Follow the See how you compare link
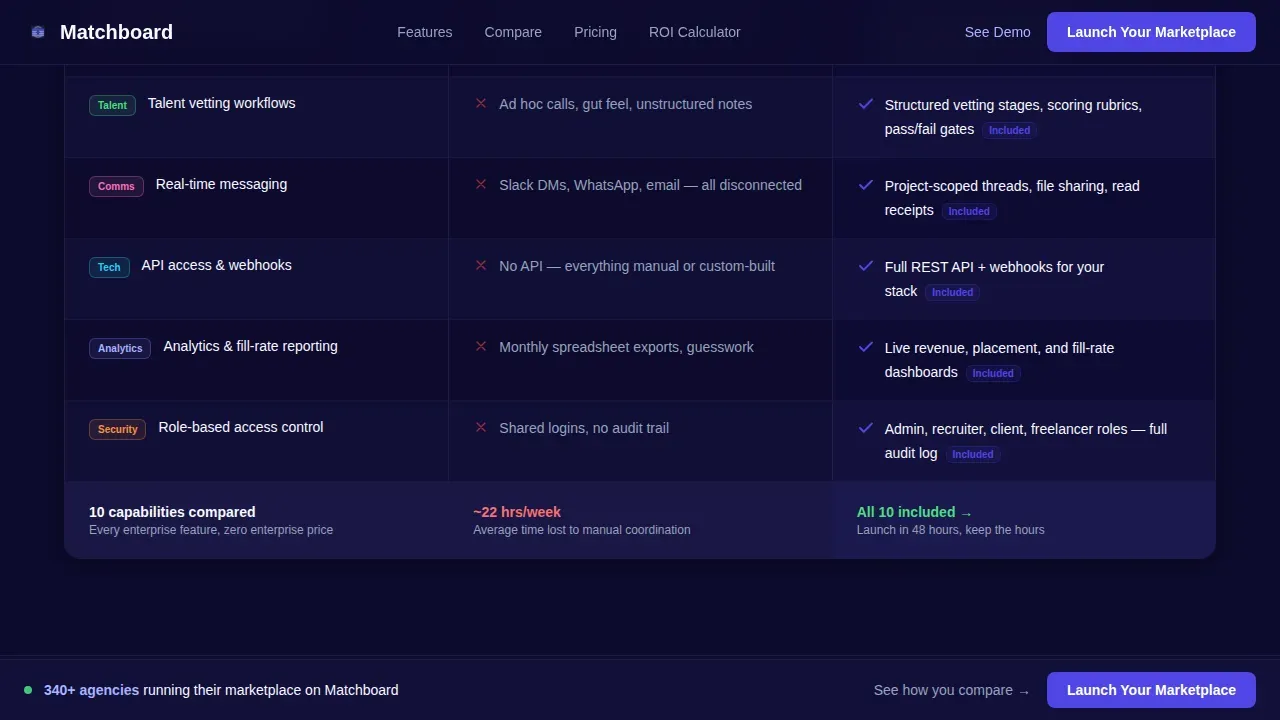Image resolution: width=1280 pixels, height=720 pixels. (x=951, y=690)
